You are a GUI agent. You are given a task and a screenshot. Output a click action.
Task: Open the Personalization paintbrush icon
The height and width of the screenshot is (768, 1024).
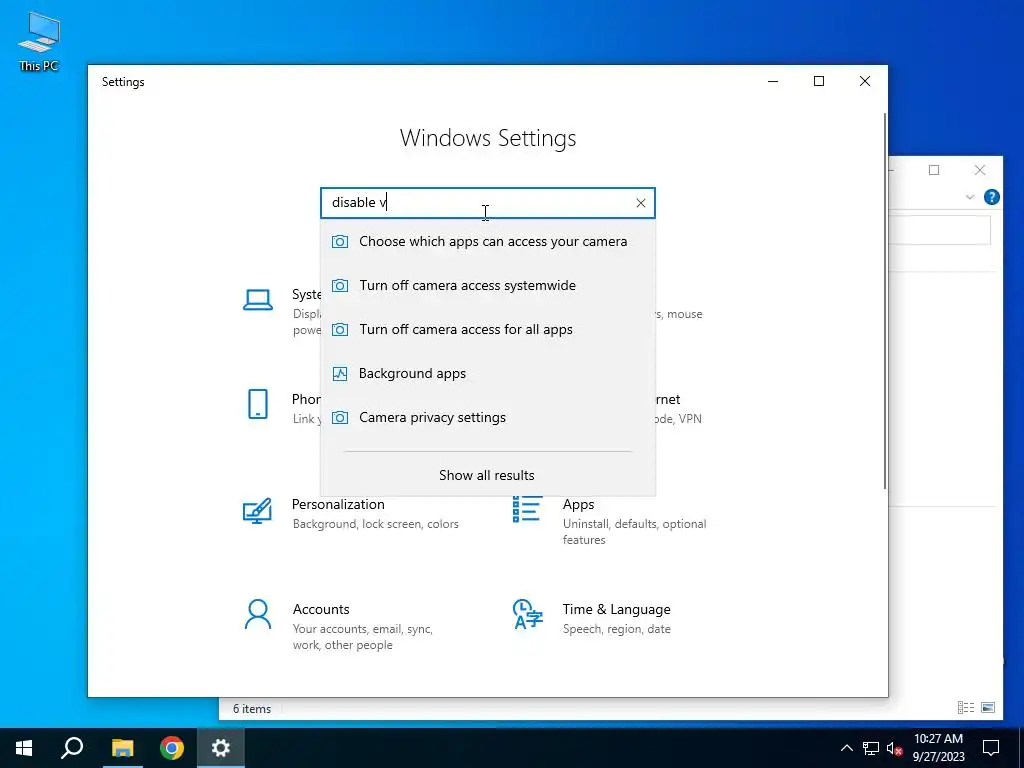click(x=257, y=511)
